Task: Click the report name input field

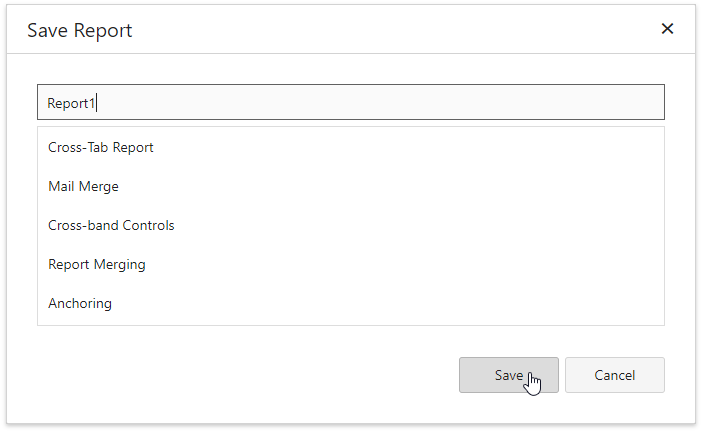Action: [350, 102]
